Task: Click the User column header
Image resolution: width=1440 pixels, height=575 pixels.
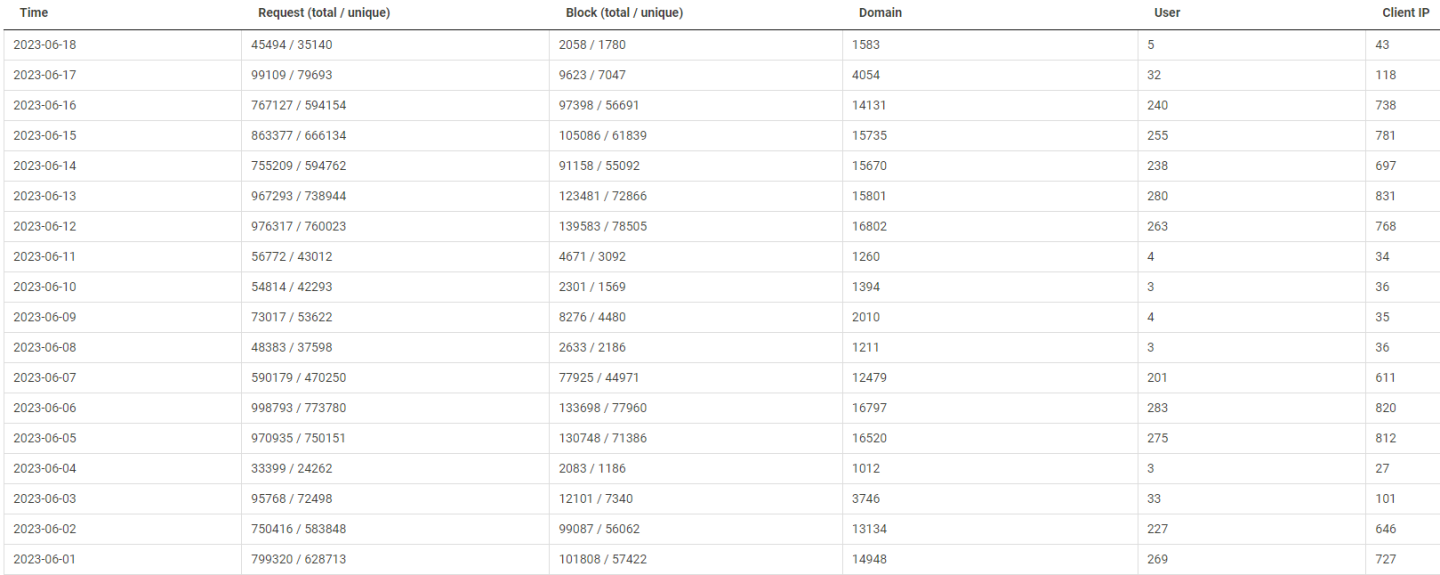Action: coord(1167,13)
